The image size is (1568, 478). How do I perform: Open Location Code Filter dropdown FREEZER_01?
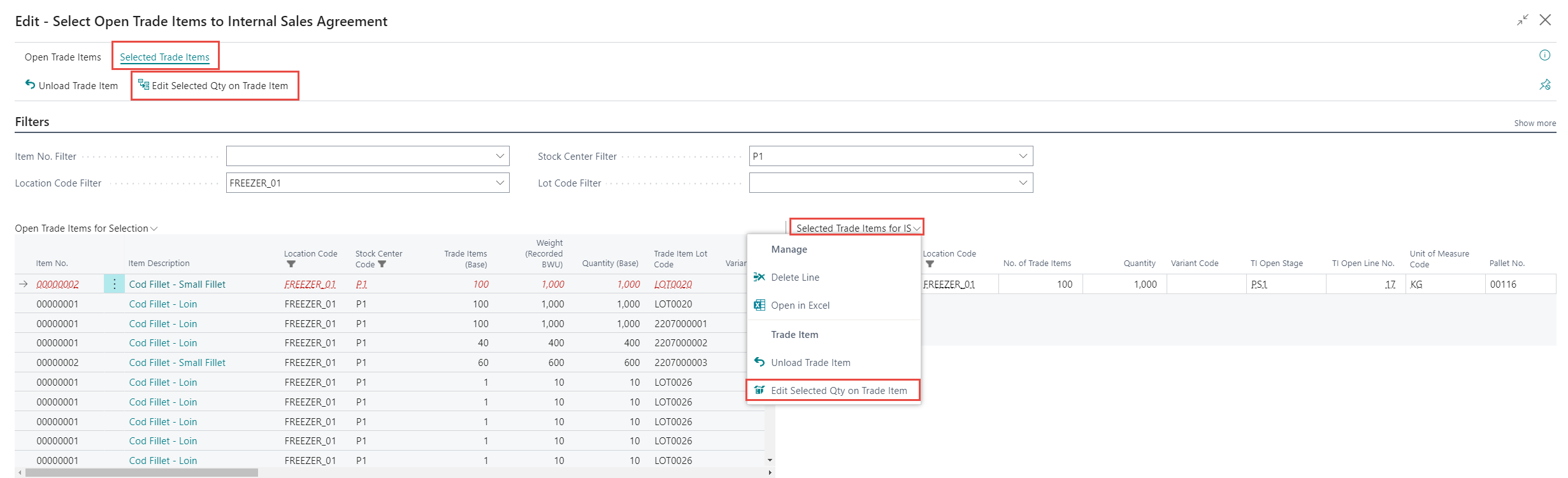(500, 183)
